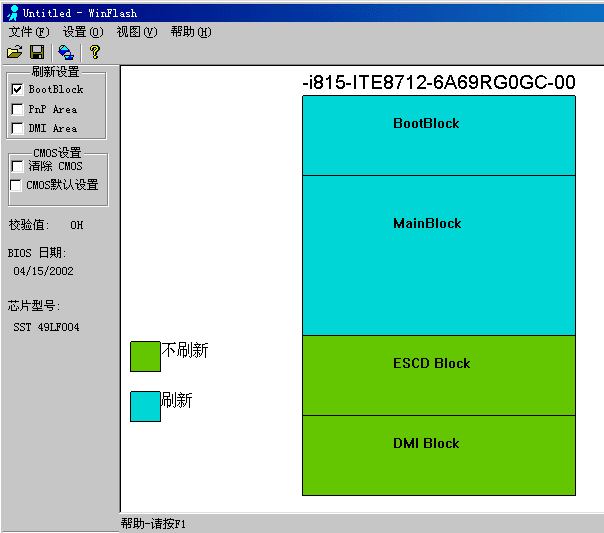Select the DMI Block region
This screenshot has width=604, height=533.
[439, 456]
